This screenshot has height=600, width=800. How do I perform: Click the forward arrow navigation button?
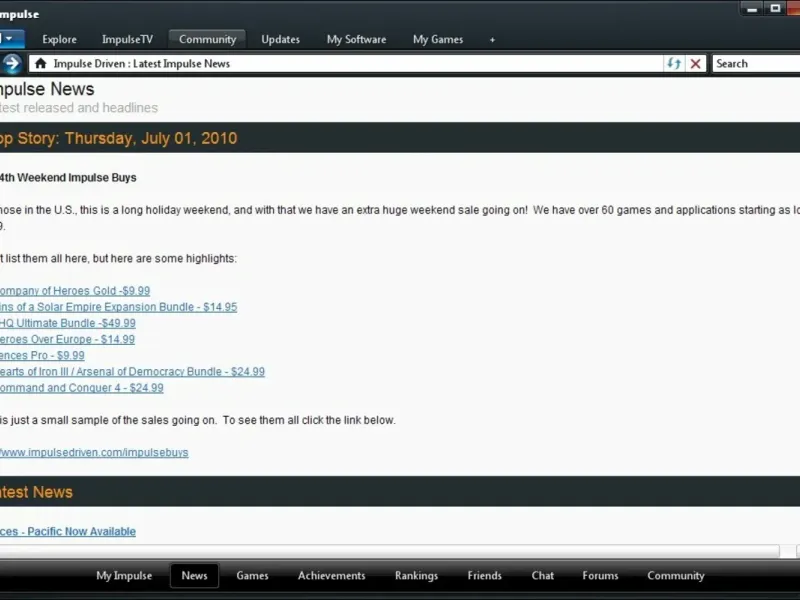(12, 64)
